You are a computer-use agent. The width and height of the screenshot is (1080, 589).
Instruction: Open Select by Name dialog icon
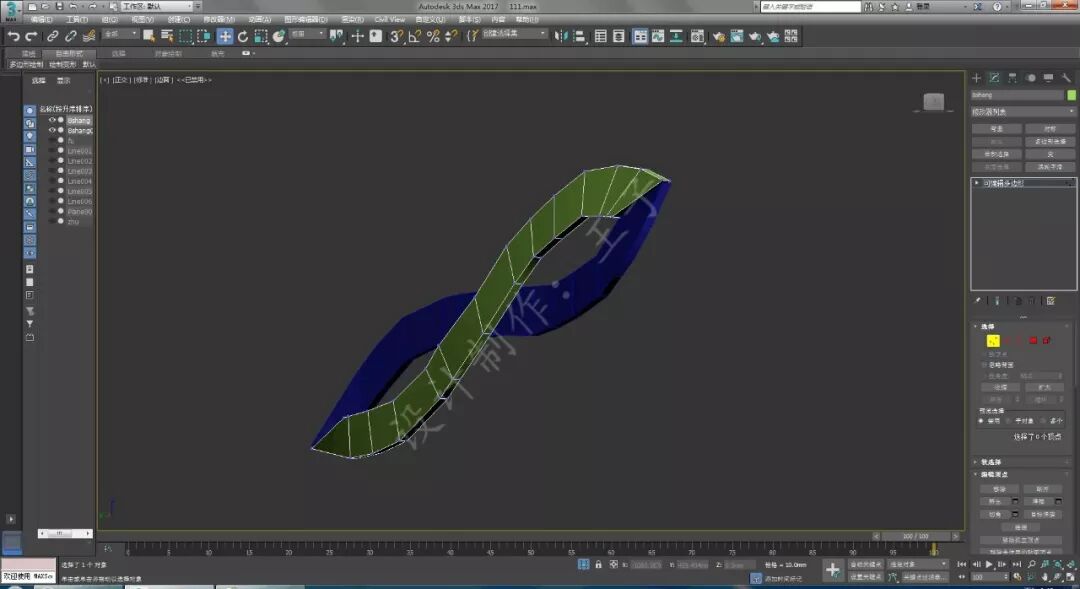[167, 36]
